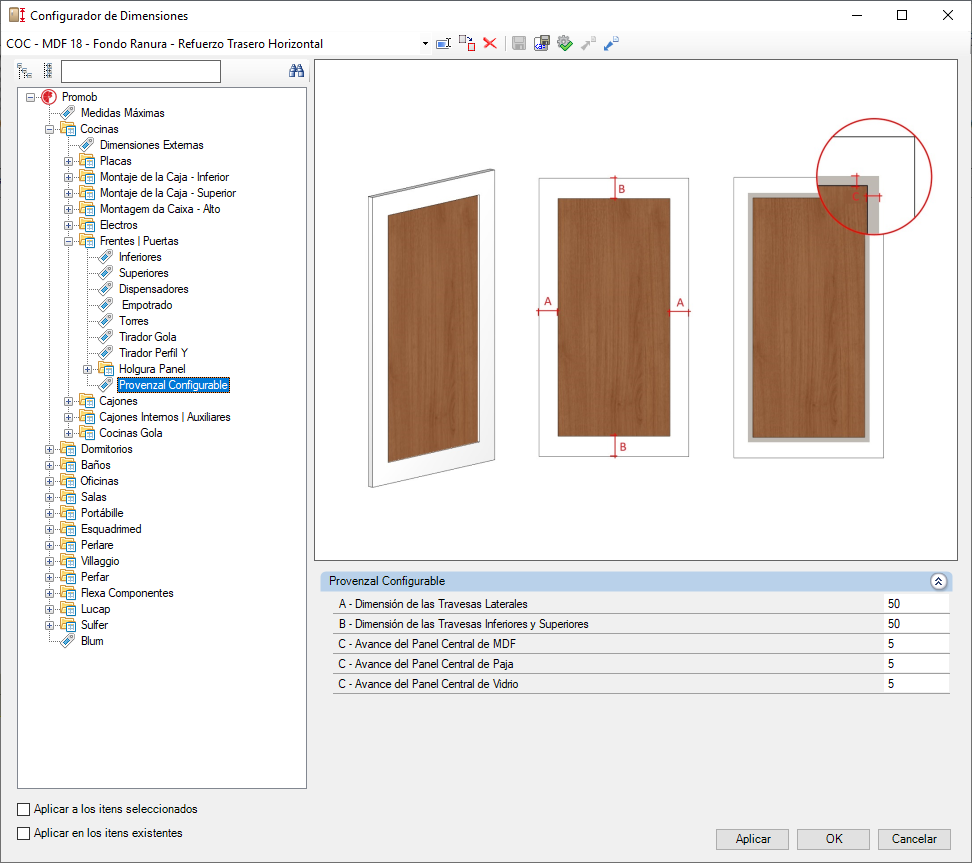Expand the Placas folder
972x863 pixels.
pyautogui.click(x=69, y=161)
